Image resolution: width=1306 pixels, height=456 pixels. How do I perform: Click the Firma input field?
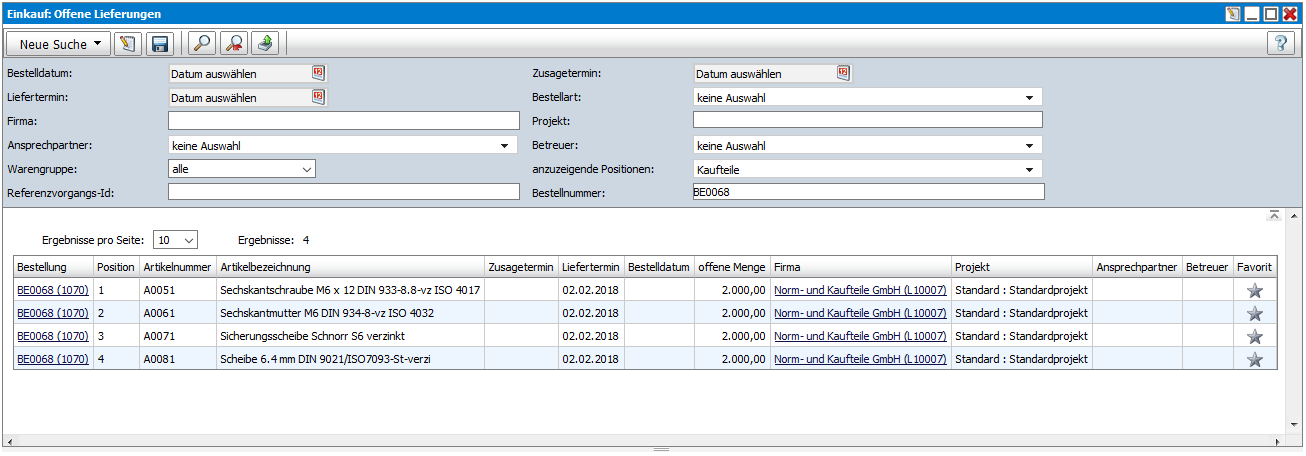[x=343, y=121]
